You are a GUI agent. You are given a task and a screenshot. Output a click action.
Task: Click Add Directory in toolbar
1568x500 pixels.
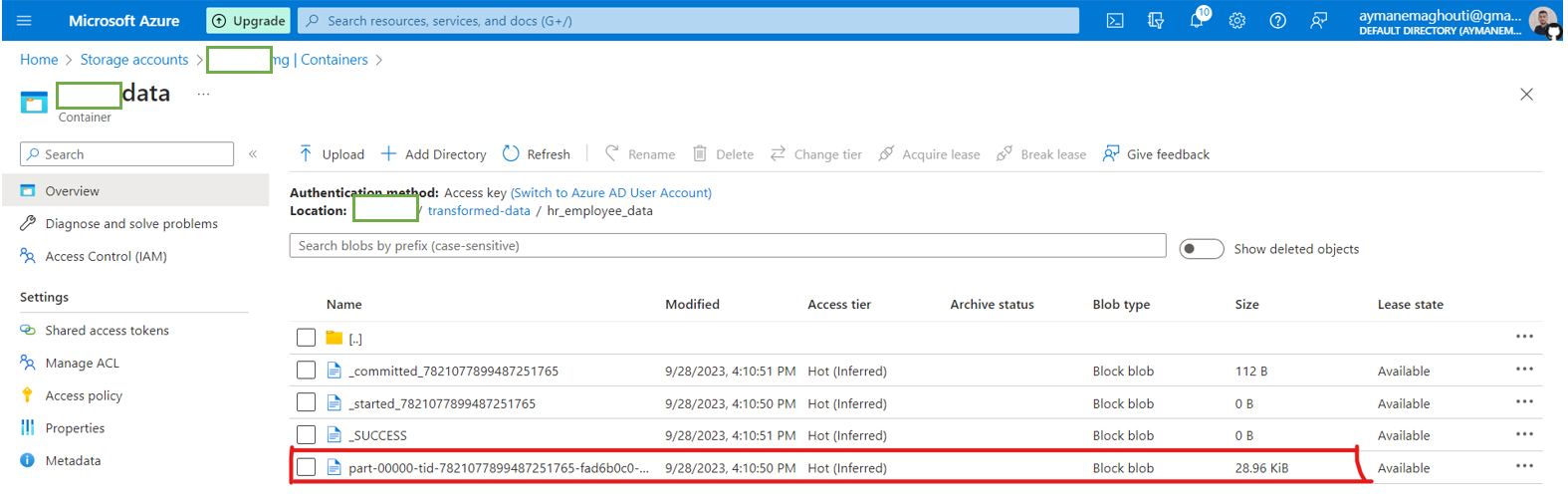434,154
